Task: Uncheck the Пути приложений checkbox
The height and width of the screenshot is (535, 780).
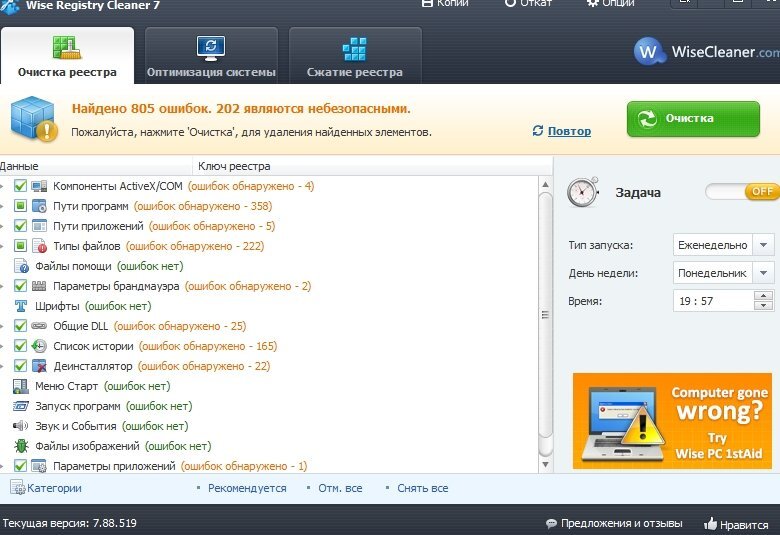Action: [x=20, y=225]
